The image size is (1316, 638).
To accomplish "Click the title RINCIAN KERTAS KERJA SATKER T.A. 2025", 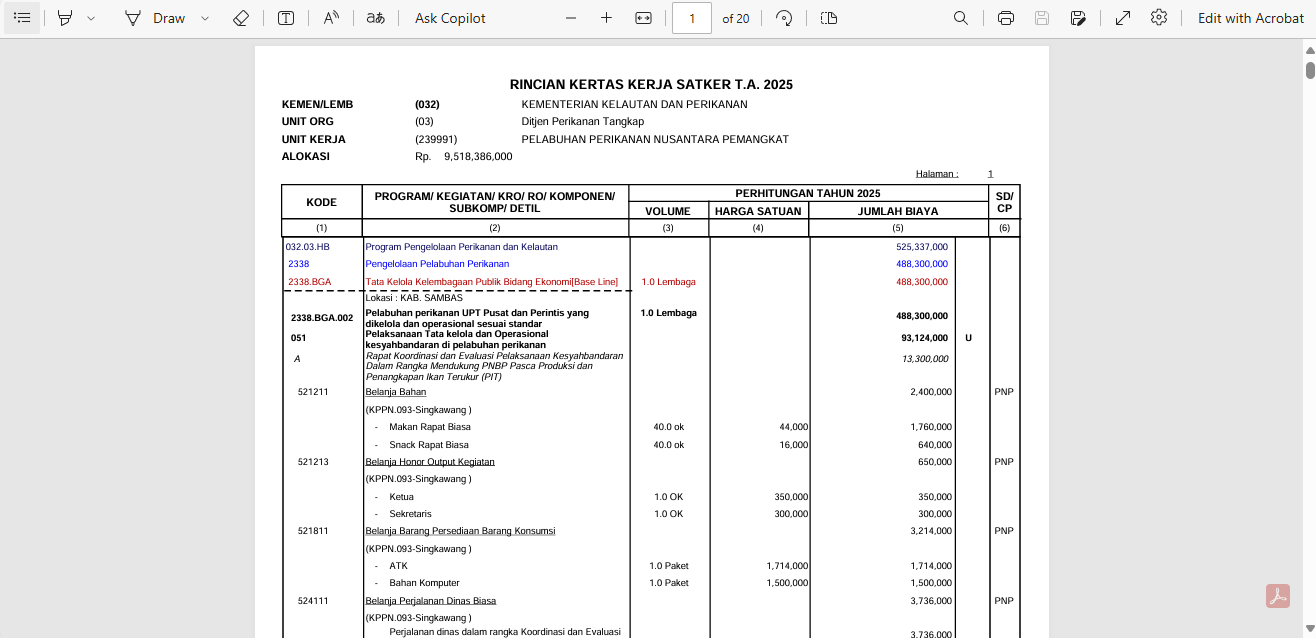I will tap(651, 85).
